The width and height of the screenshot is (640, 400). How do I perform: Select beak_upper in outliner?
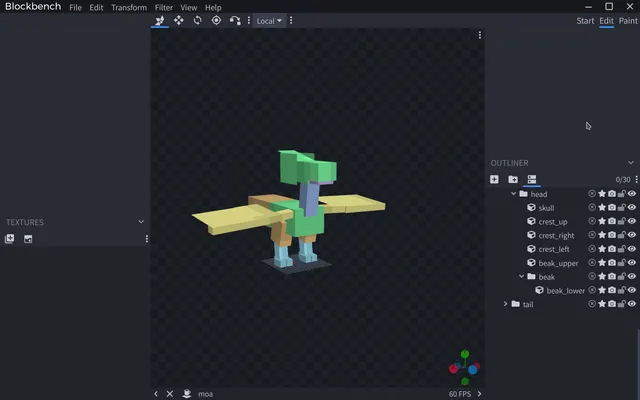coord(558,263)
